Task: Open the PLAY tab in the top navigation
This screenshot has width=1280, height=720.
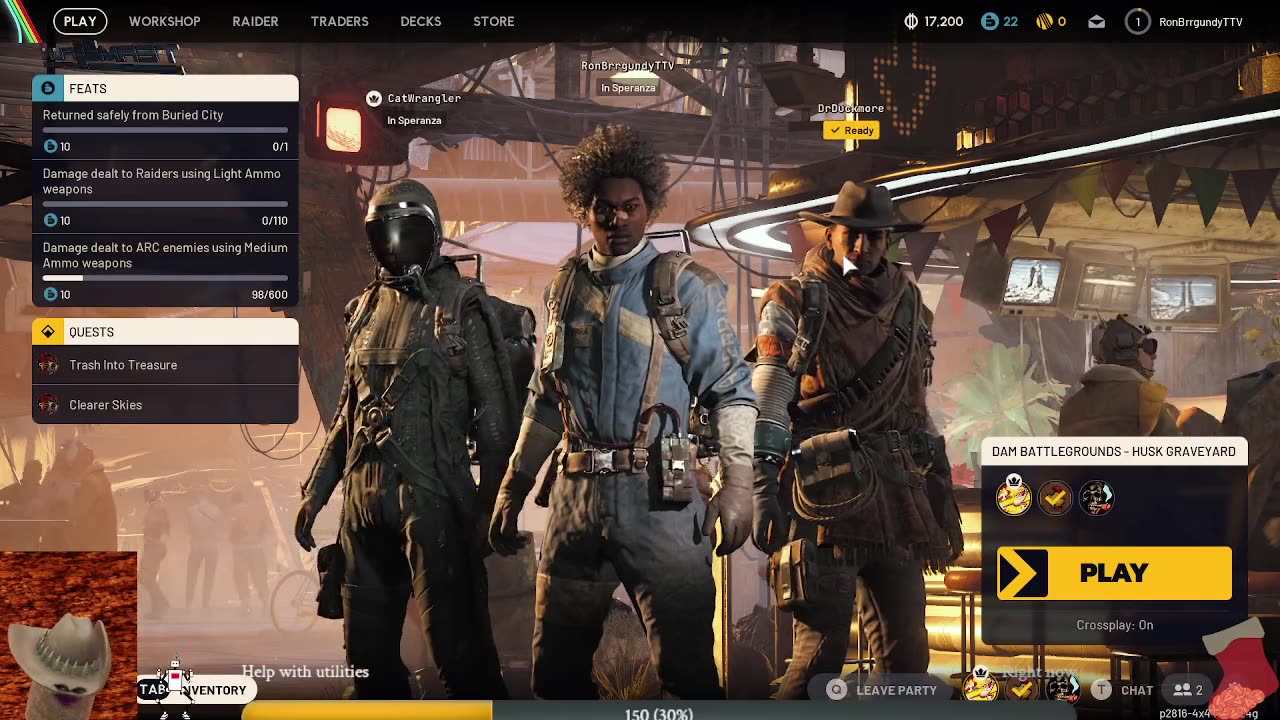Action: [80, 21]
